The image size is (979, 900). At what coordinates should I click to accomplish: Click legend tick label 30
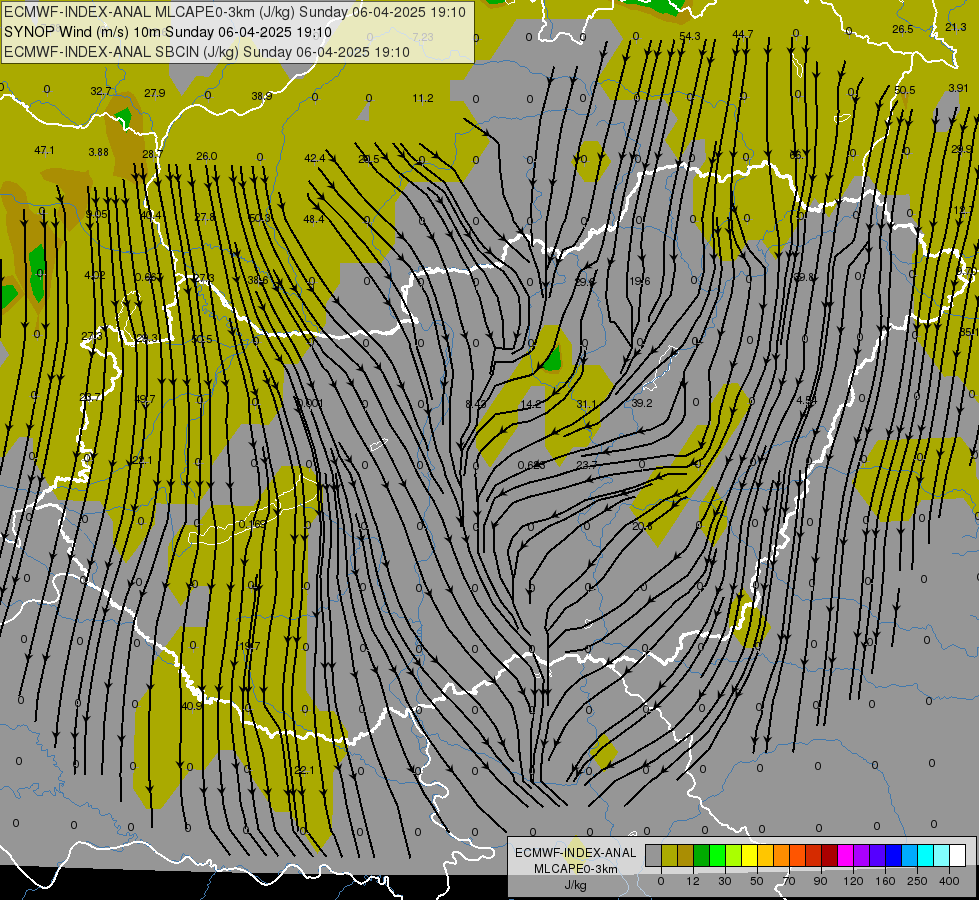724,881
